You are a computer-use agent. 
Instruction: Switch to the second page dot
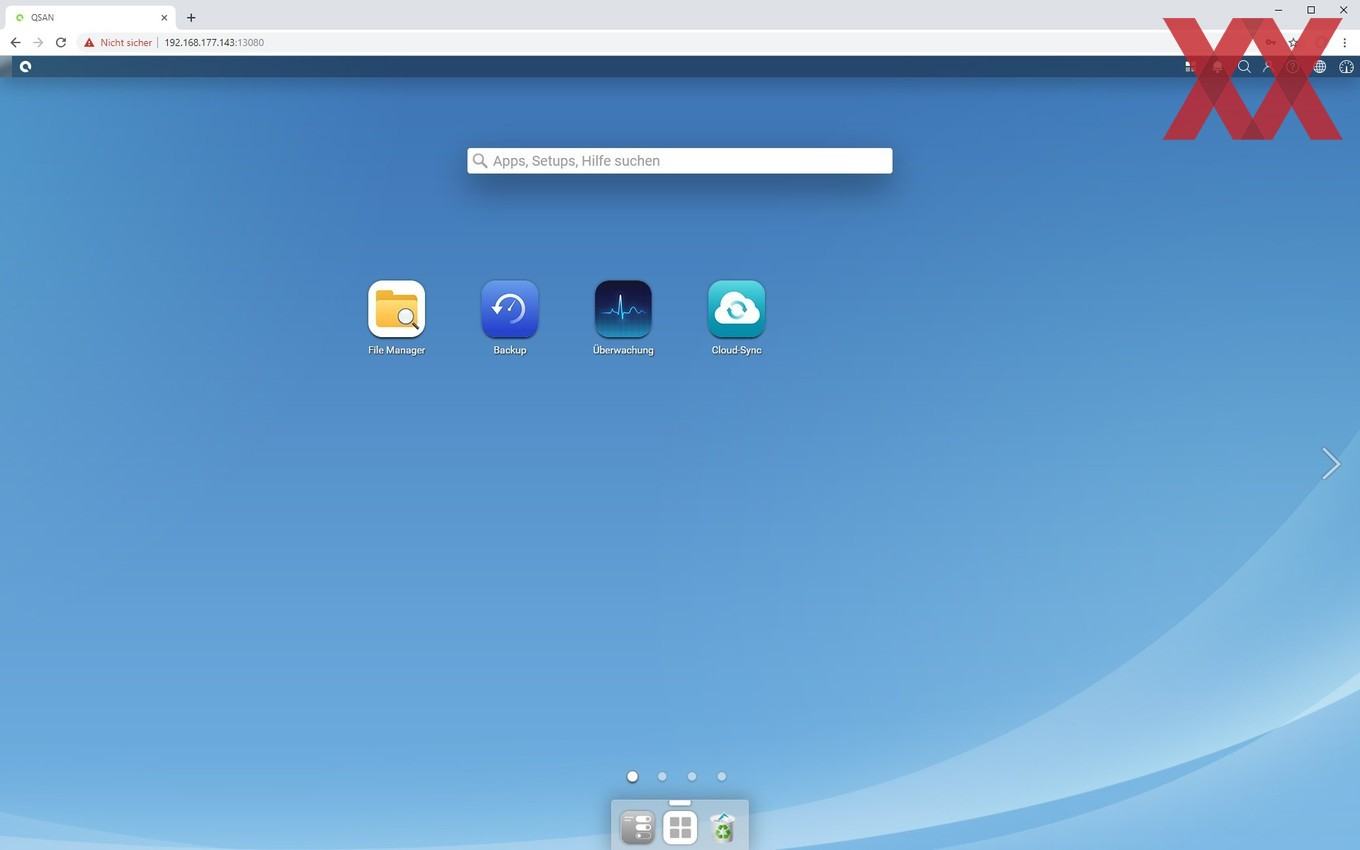click(x=662, y=776)
